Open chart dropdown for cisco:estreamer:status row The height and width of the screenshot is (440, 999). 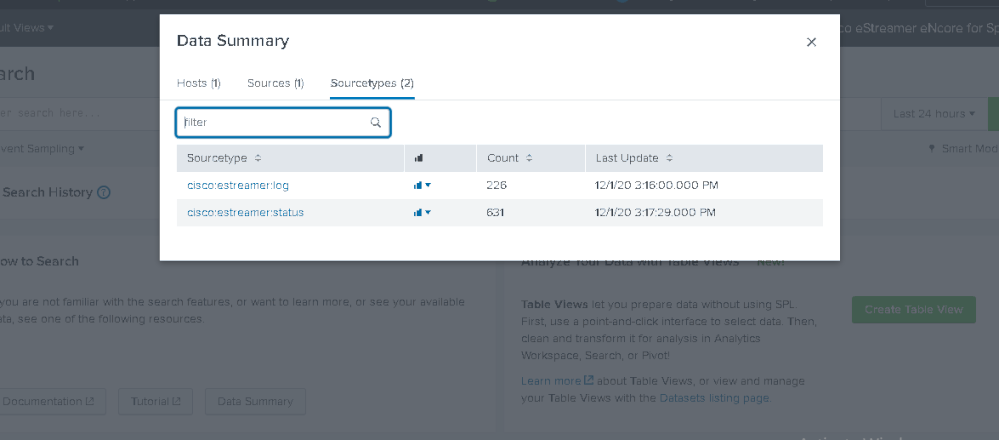[422, 212]
